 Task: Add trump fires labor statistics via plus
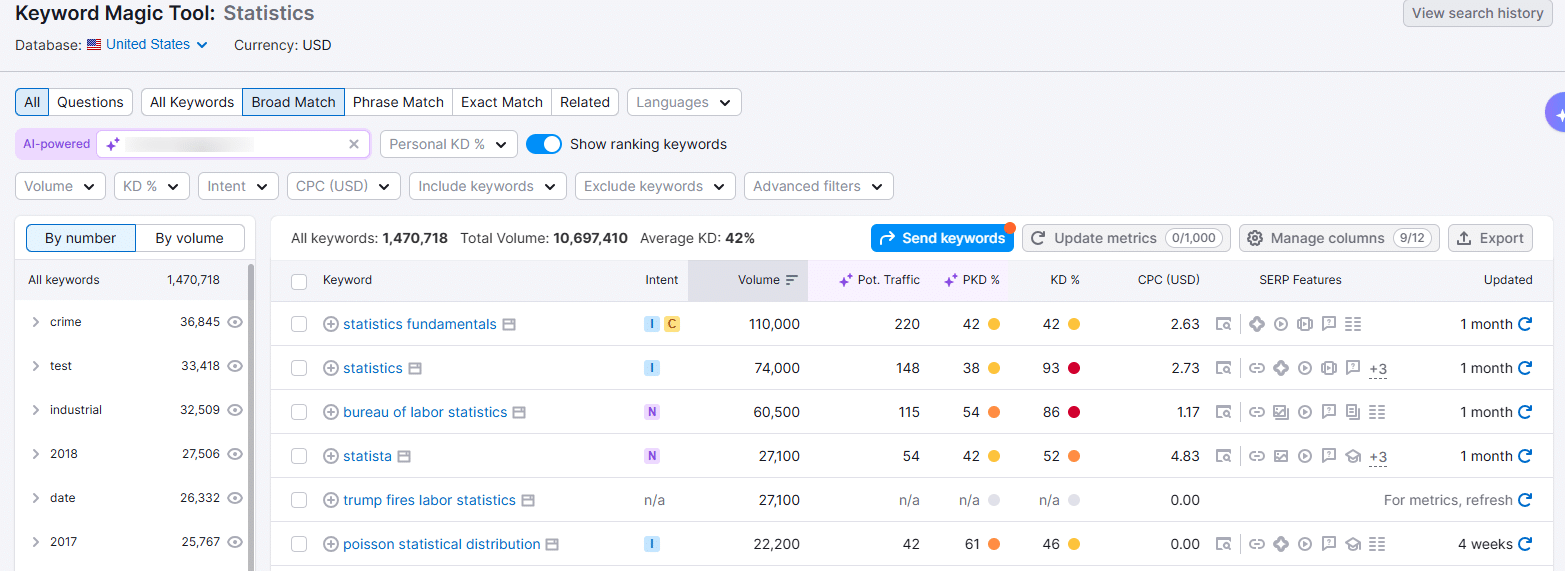pyautogui.click(x=331, y=500)
